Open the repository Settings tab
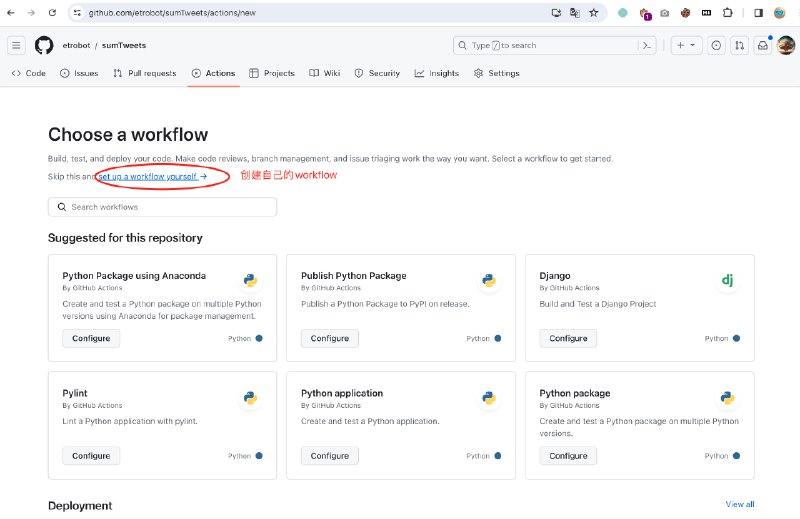800x519 pixels. pos(496,73)
